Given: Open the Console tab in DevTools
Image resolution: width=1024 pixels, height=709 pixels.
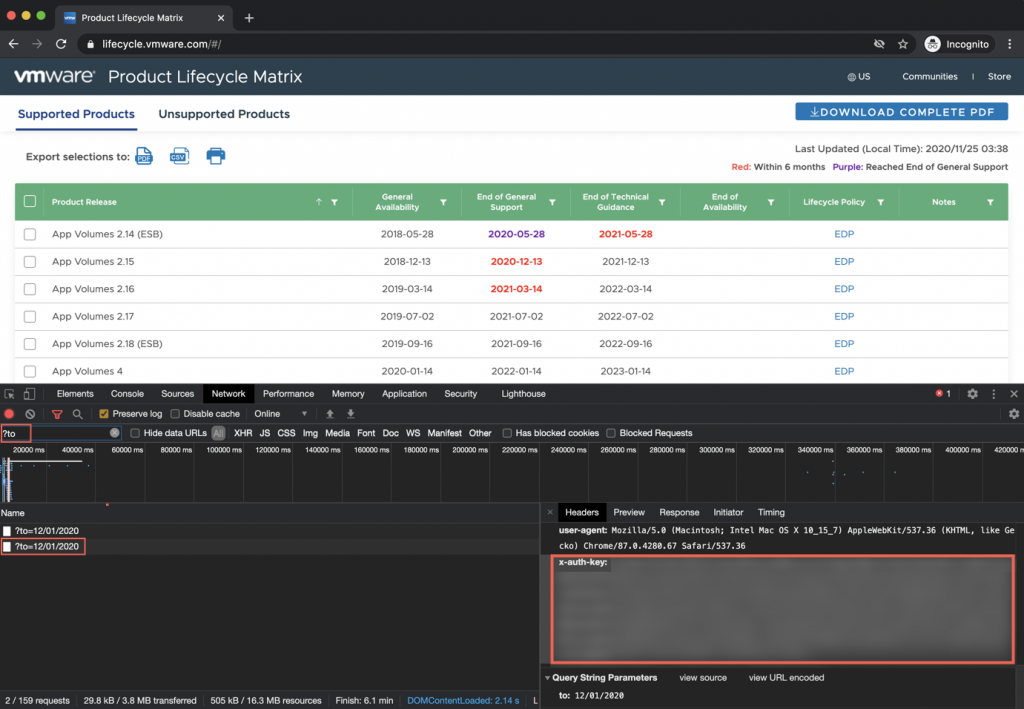Looking at the screenshot, I should click(x=127, y=394).
